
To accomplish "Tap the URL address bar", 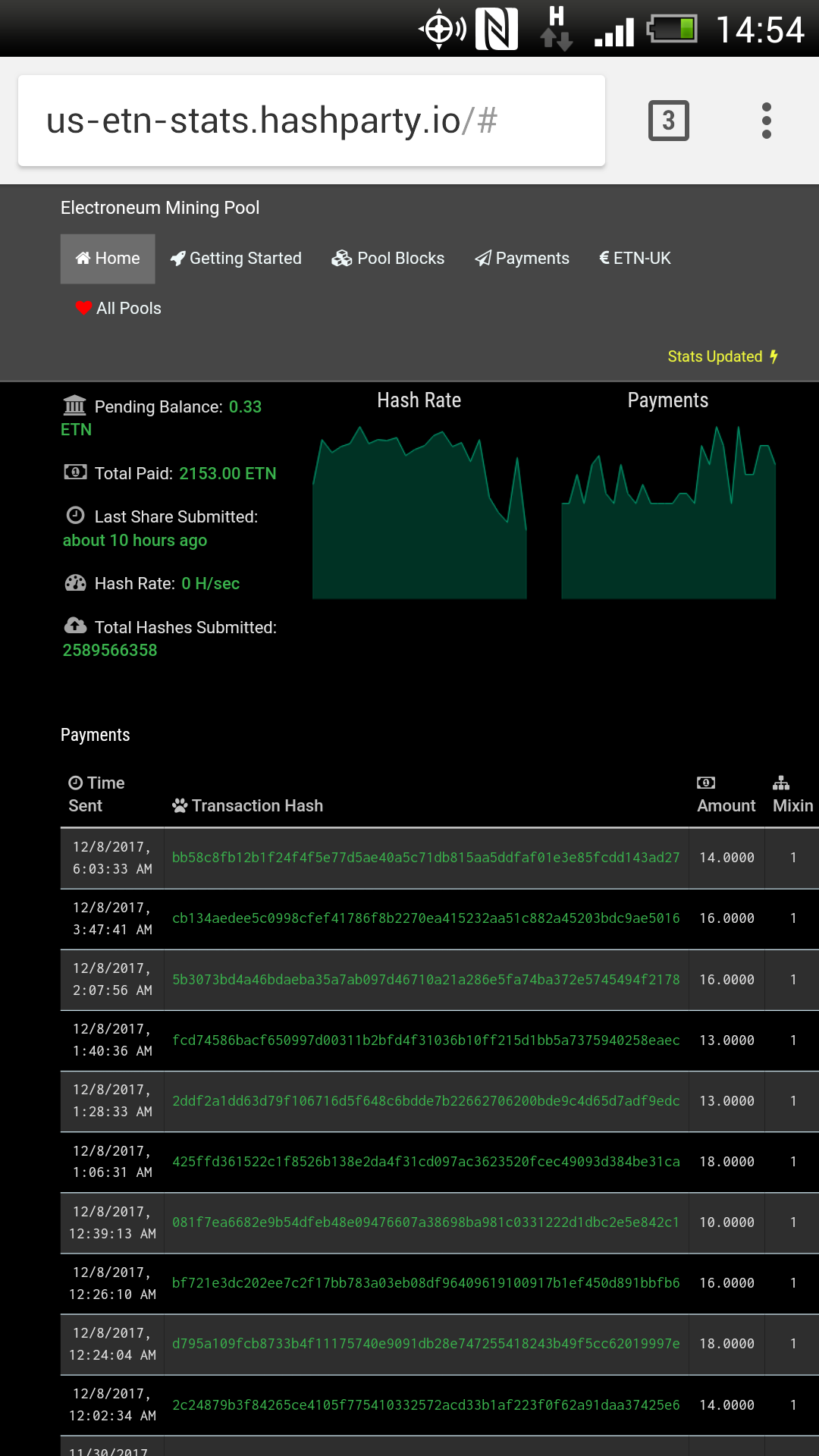I will pyautogui.click(x=311, y=121).
